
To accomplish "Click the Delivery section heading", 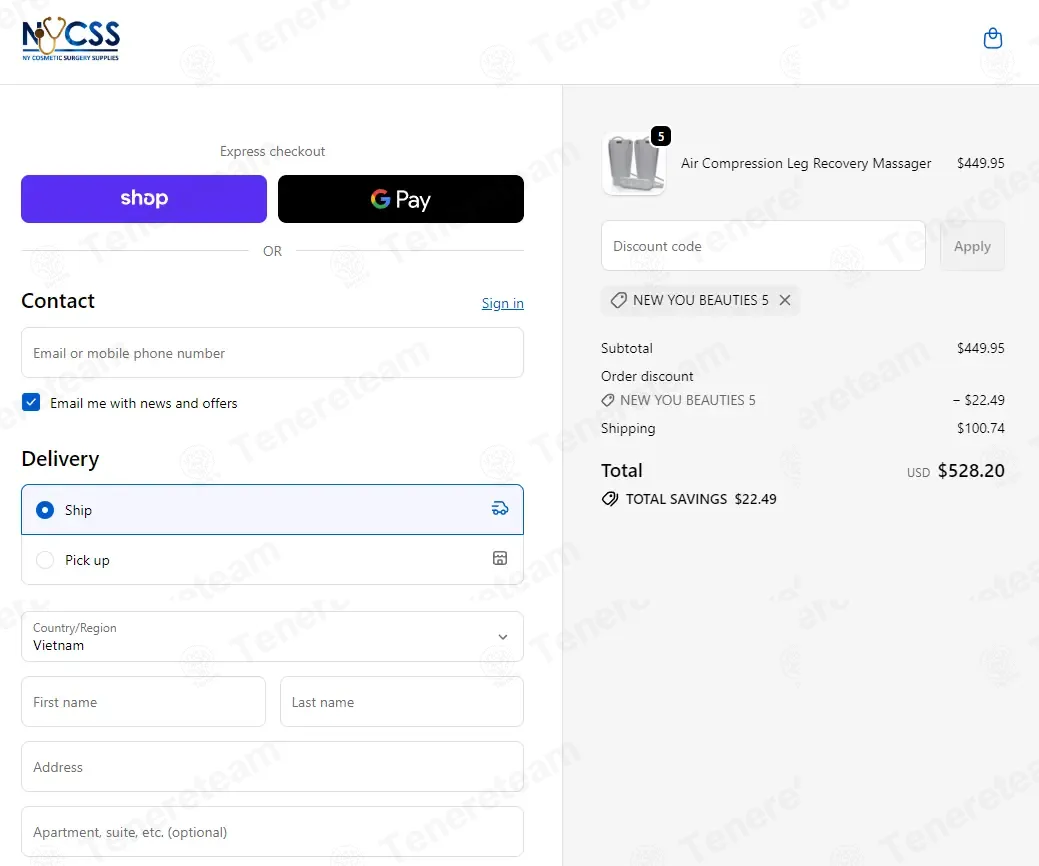I will [60, 459].
